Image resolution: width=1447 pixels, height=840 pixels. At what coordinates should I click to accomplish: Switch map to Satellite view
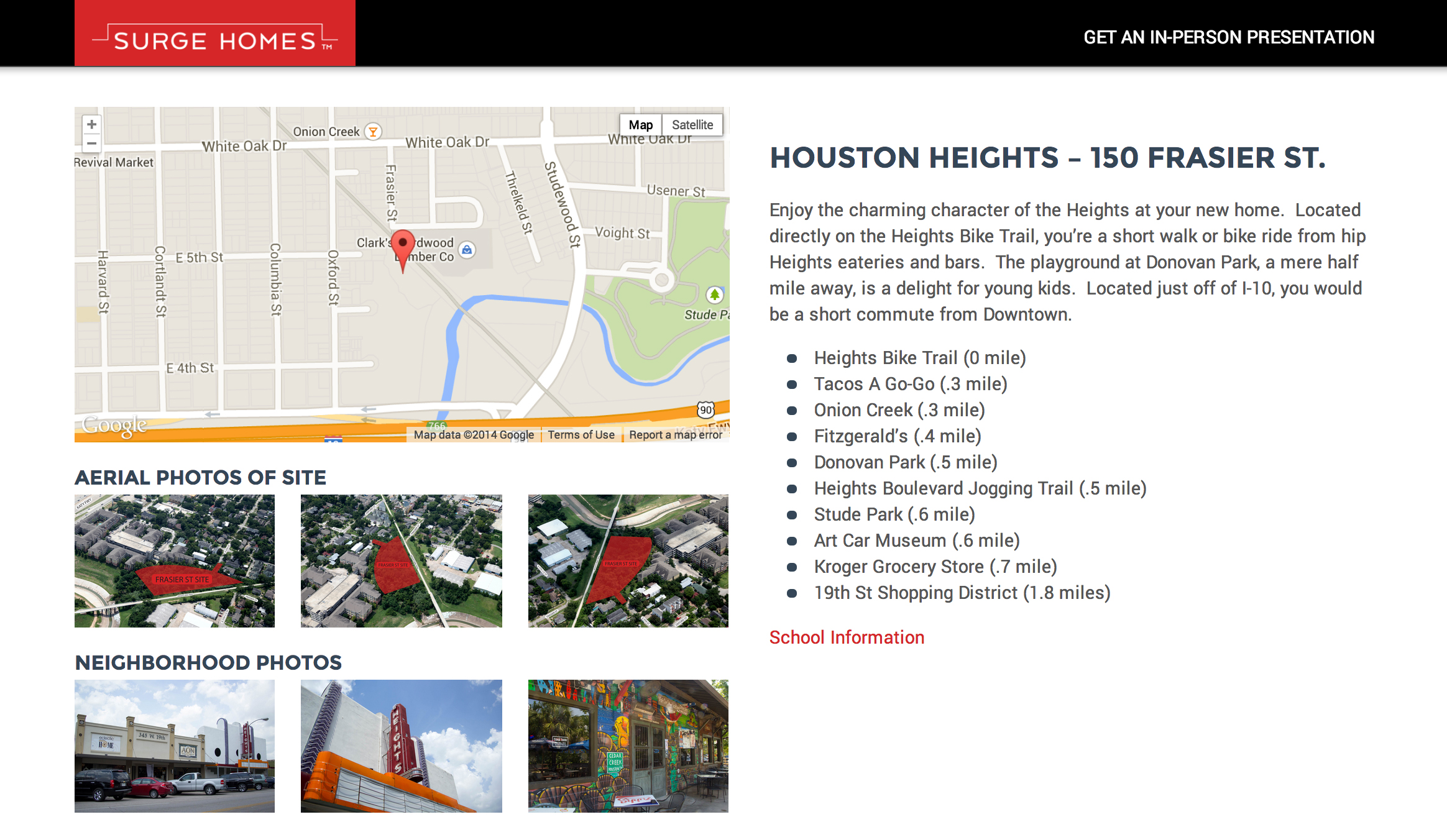692,125
